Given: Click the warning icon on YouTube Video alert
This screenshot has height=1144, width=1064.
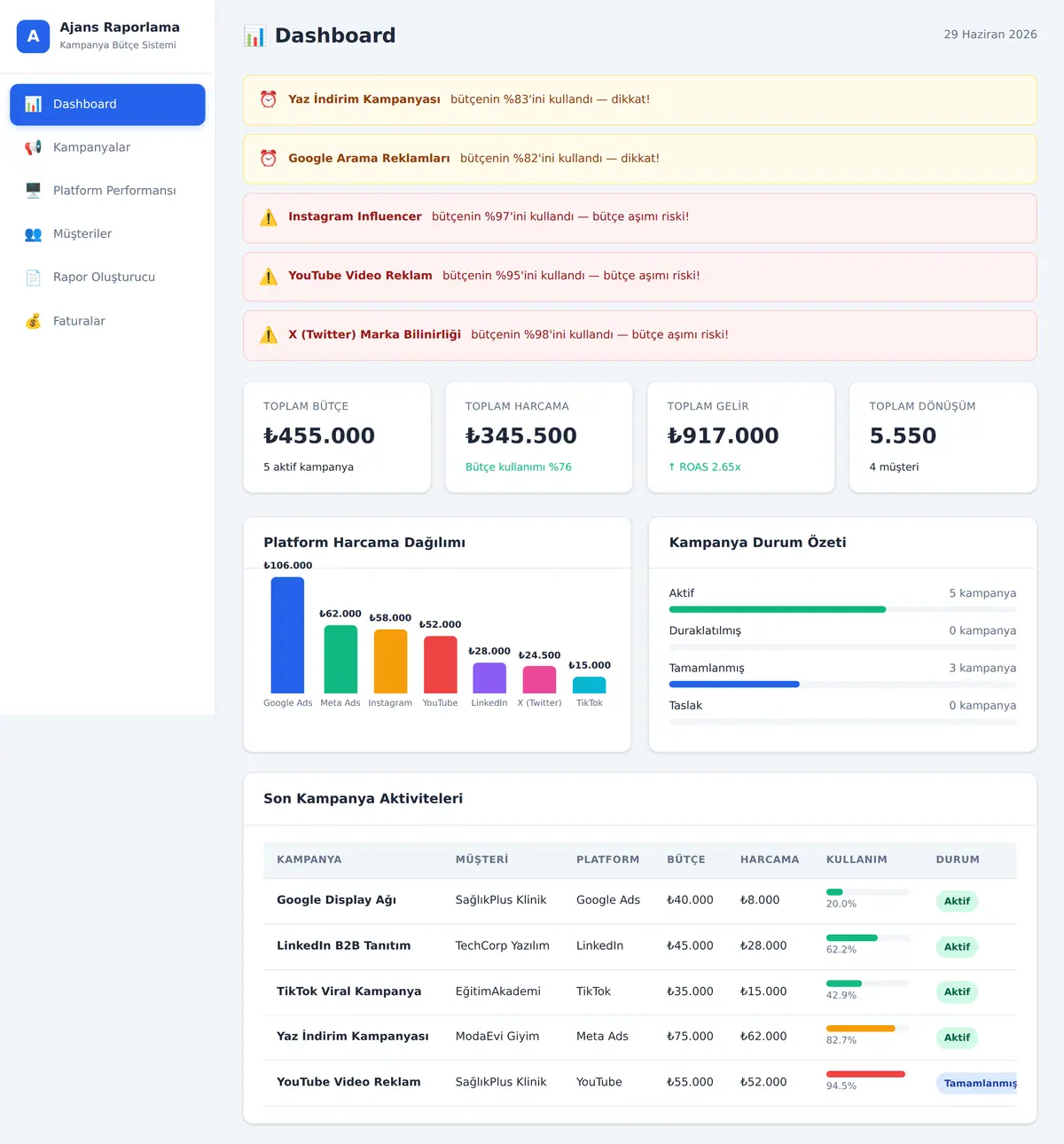Looking at the screenshot, I should pyautogui.click(x=268, y=277).
